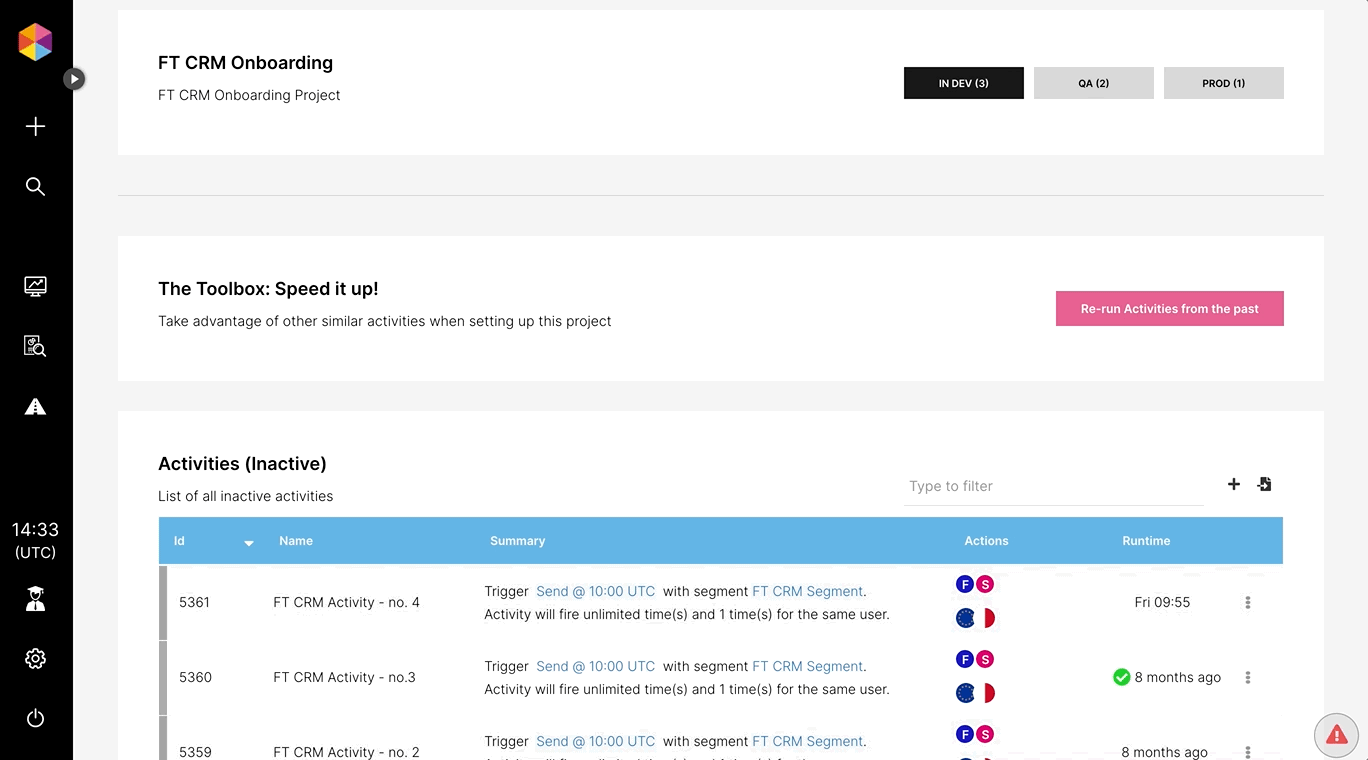Click the power logout icon
1368x760 pixels.
pyautogui.click(x=35, y=718)
